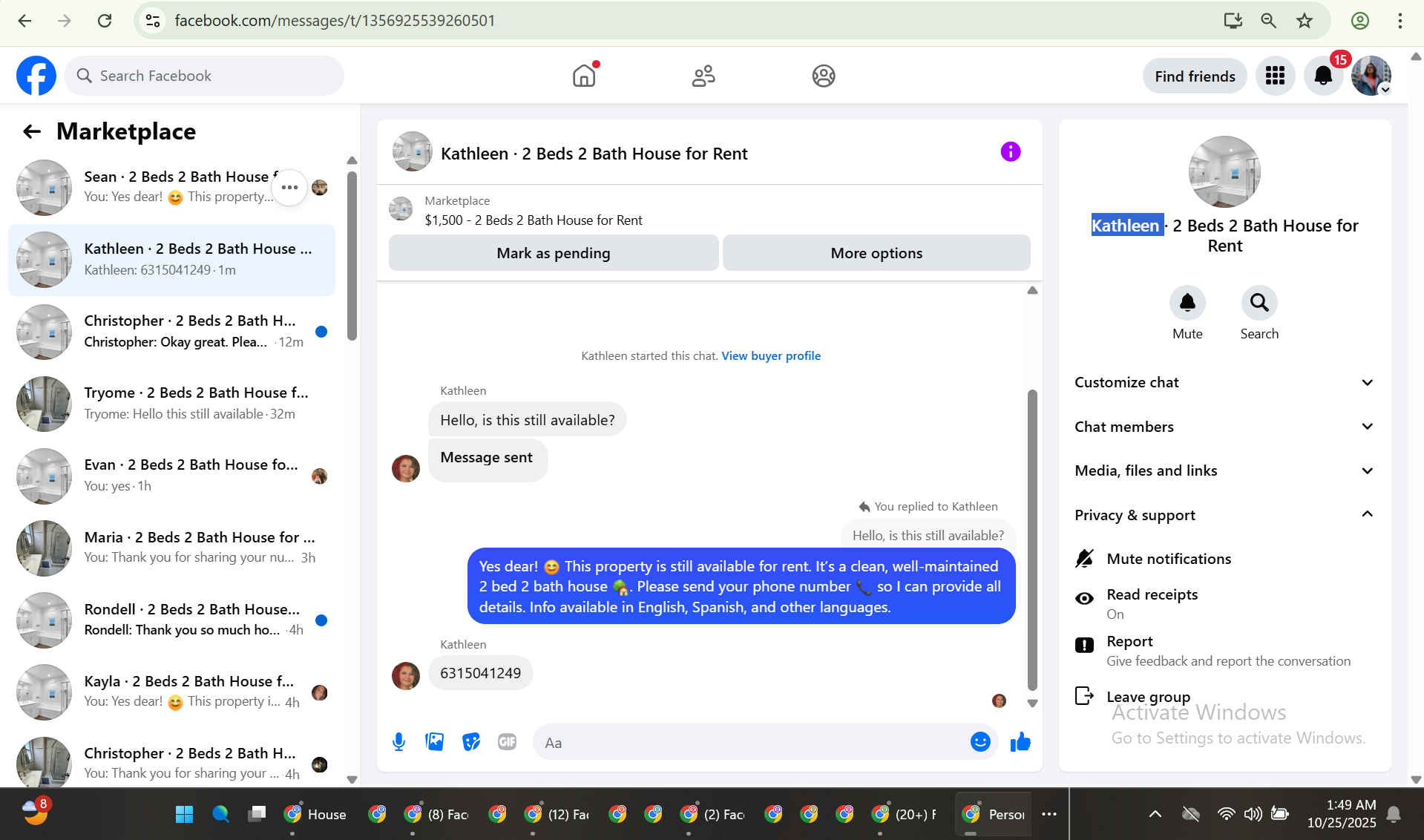1424x840 pixels.
Task: Attach a file with the photo icon
Action: pos(435,742)
